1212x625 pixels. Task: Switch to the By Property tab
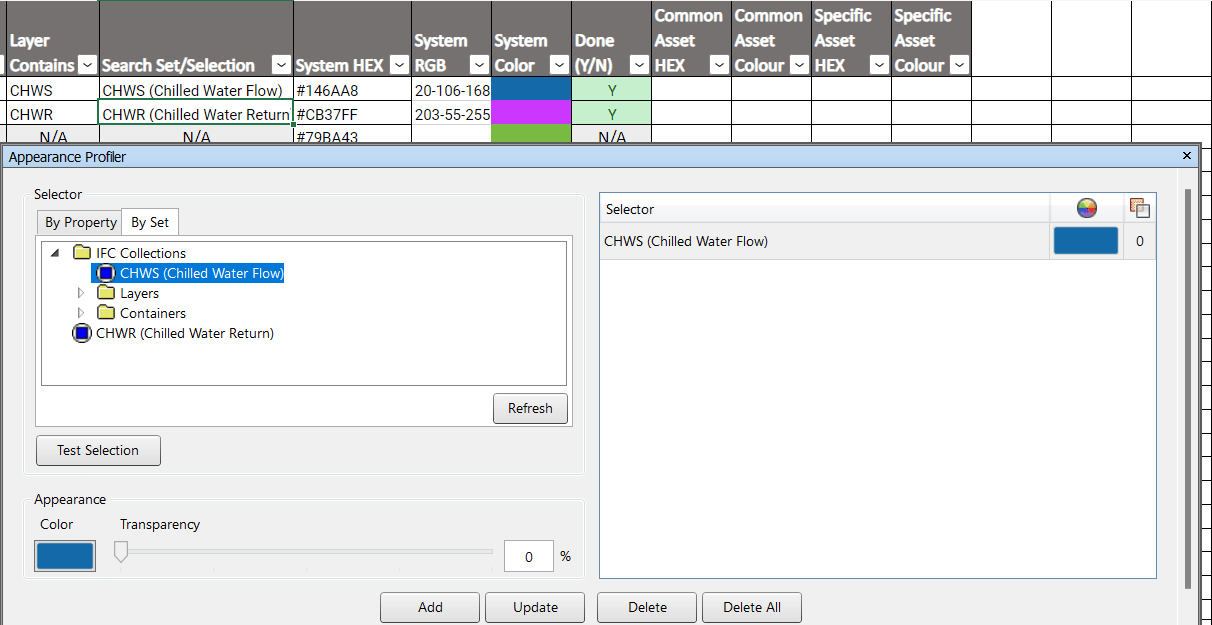click(x=79, y=221)
